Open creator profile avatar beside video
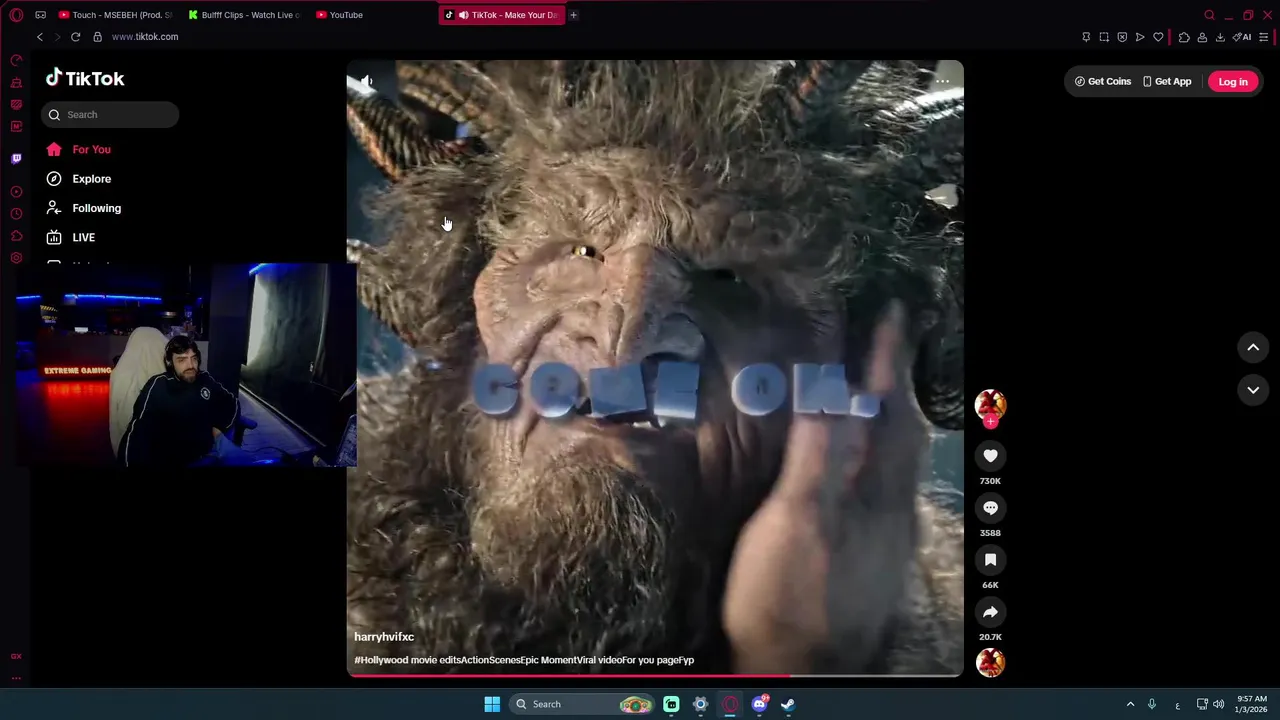1280x720 pixels. pos(990,404)
